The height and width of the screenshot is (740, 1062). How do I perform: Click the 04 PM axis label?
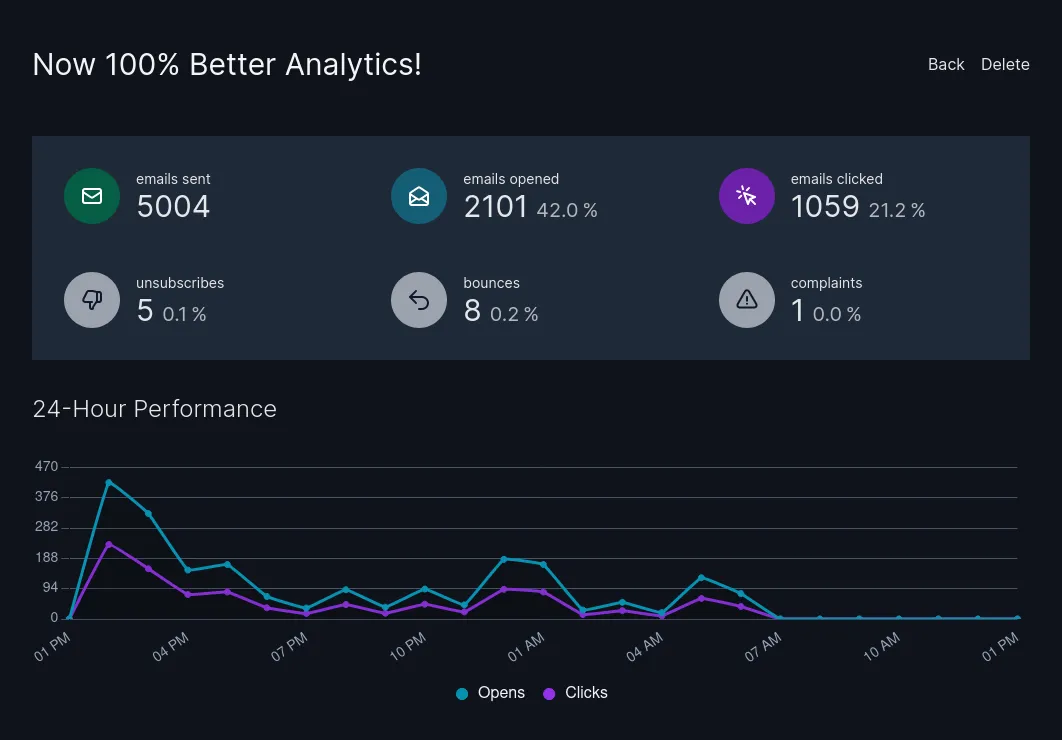click(x=170, y=646)
